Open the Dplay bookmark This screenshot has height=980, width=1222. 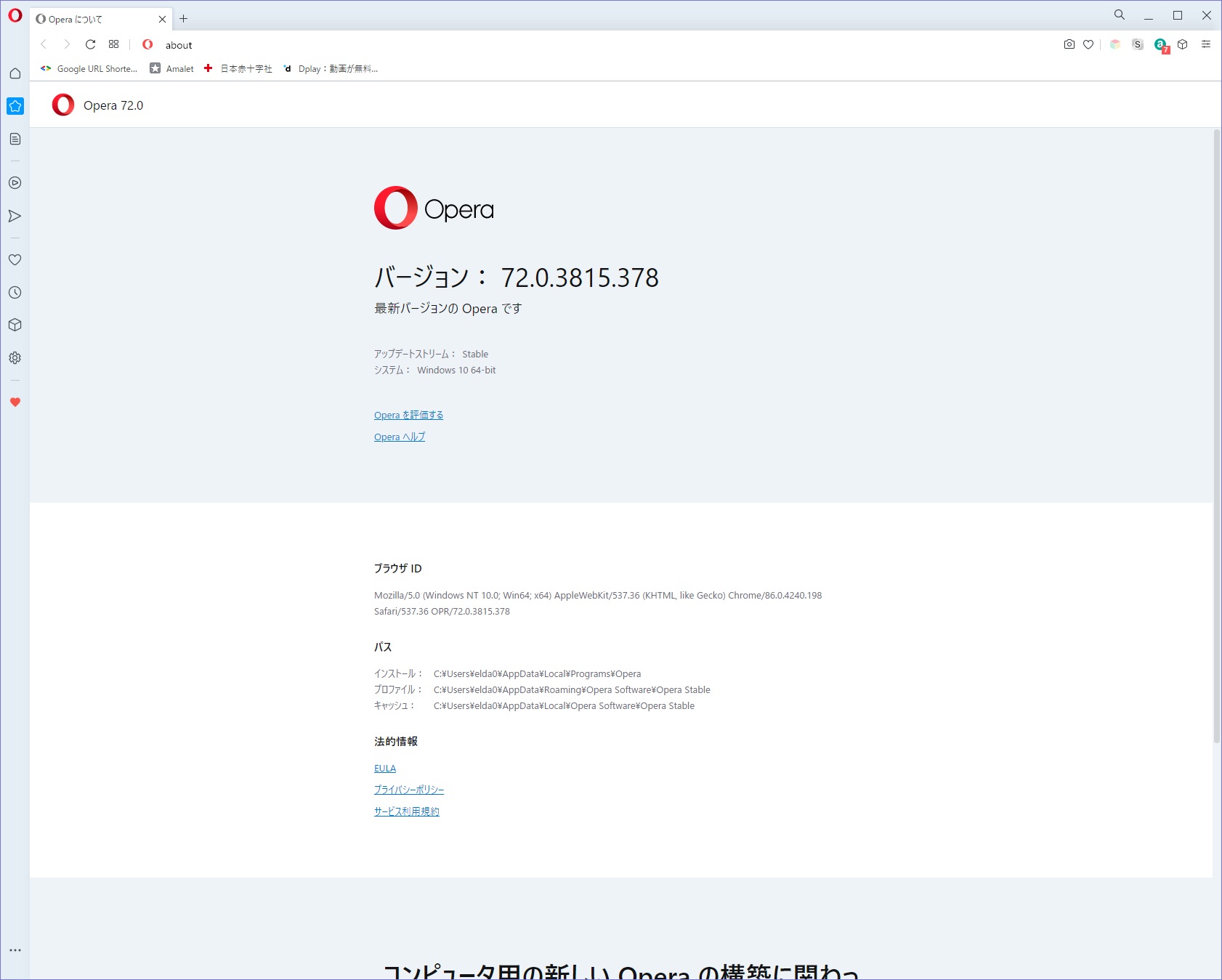(x=331, y=69)
